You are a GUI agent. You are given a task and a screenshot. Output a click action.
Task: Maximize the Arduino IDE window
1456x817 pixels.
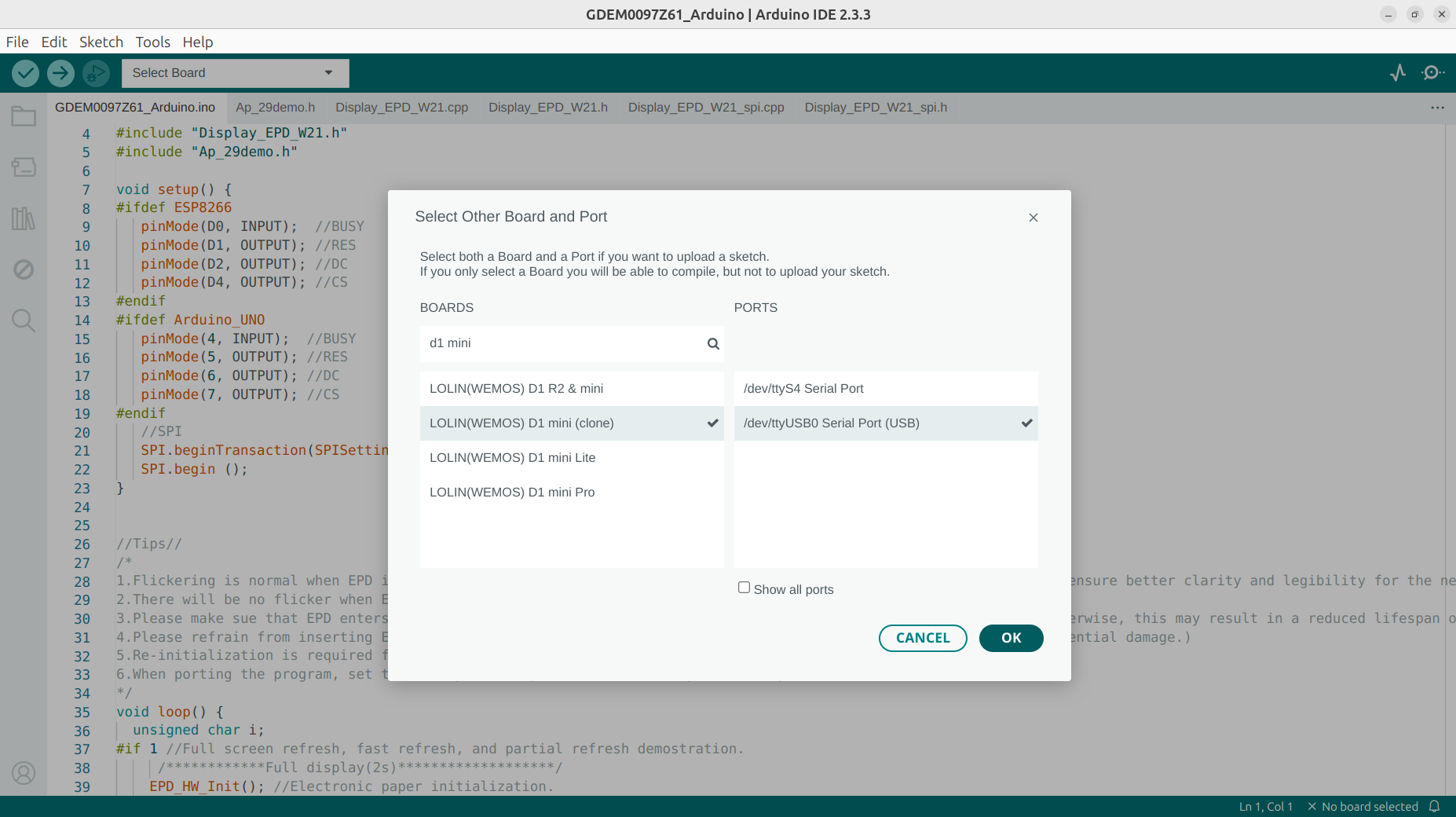tap(1415, 14)
